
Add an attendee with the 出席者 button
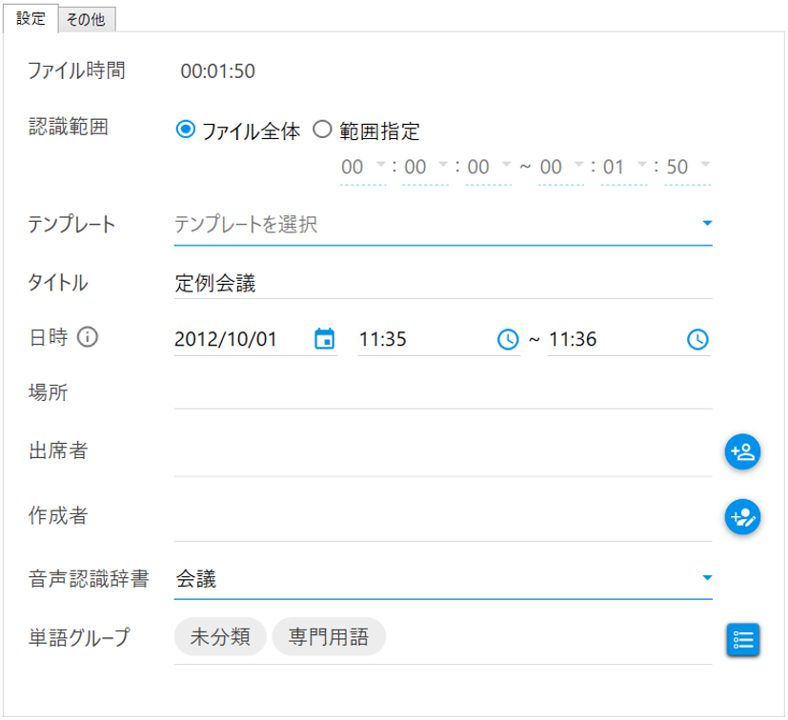pyautogui.click(x=742, y=451)
